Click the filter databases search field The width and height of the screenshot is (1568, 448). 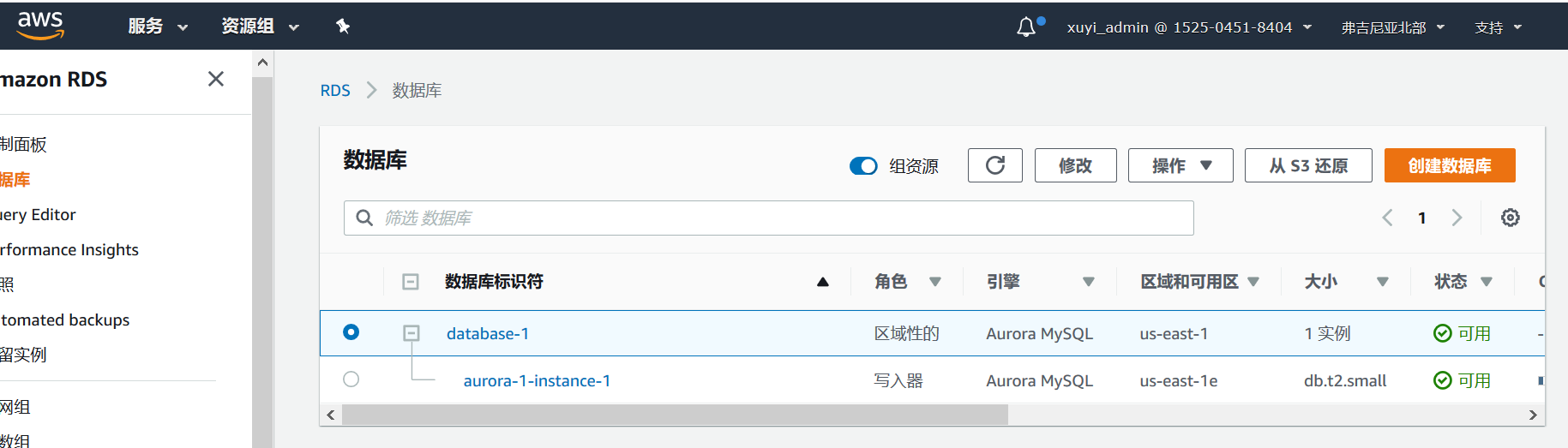pyautogui.click(x=768, y=218)
